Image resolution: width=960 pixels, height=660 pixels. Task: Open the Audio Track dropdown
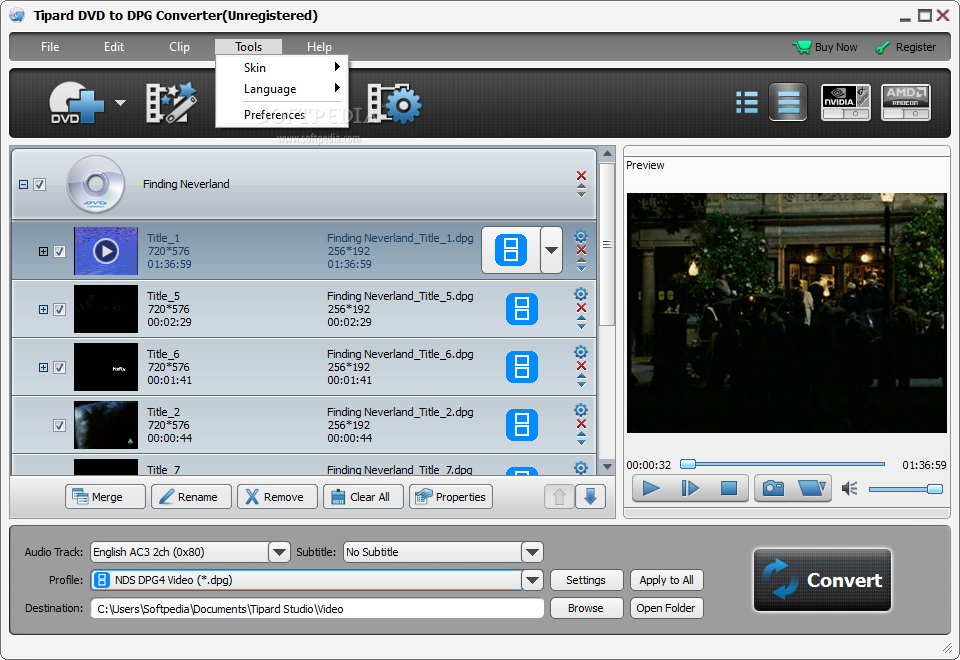279,552
